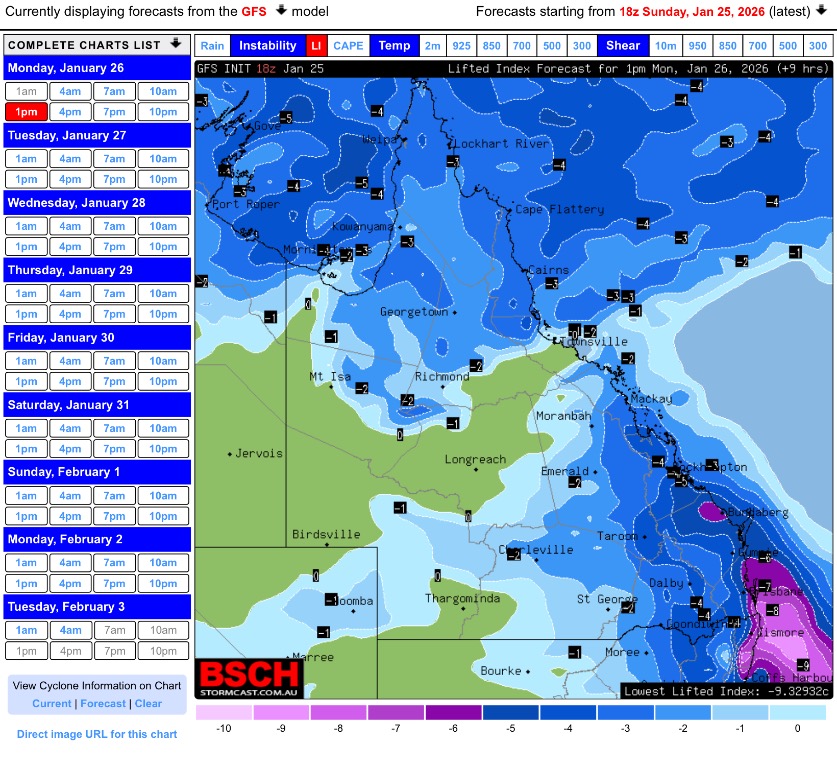Select the 10m shear level
Viewport: 837px width, 767px height.
pyautogui.click(x=665, y=46)
